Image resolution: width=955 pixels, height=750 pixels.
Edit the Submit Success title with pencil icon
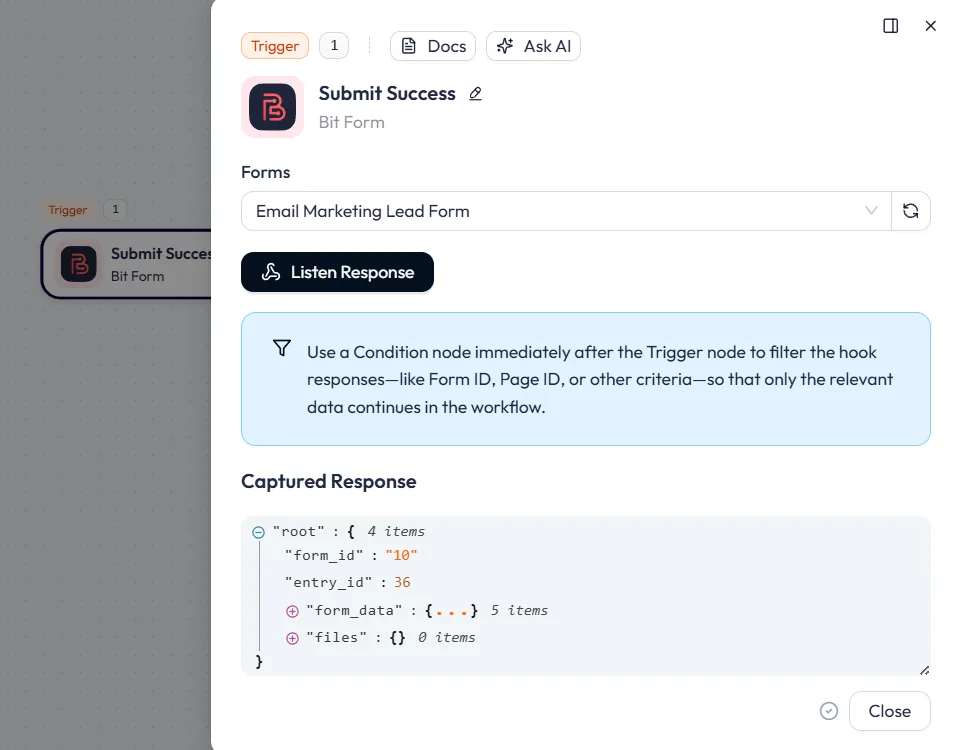[476, 94]
